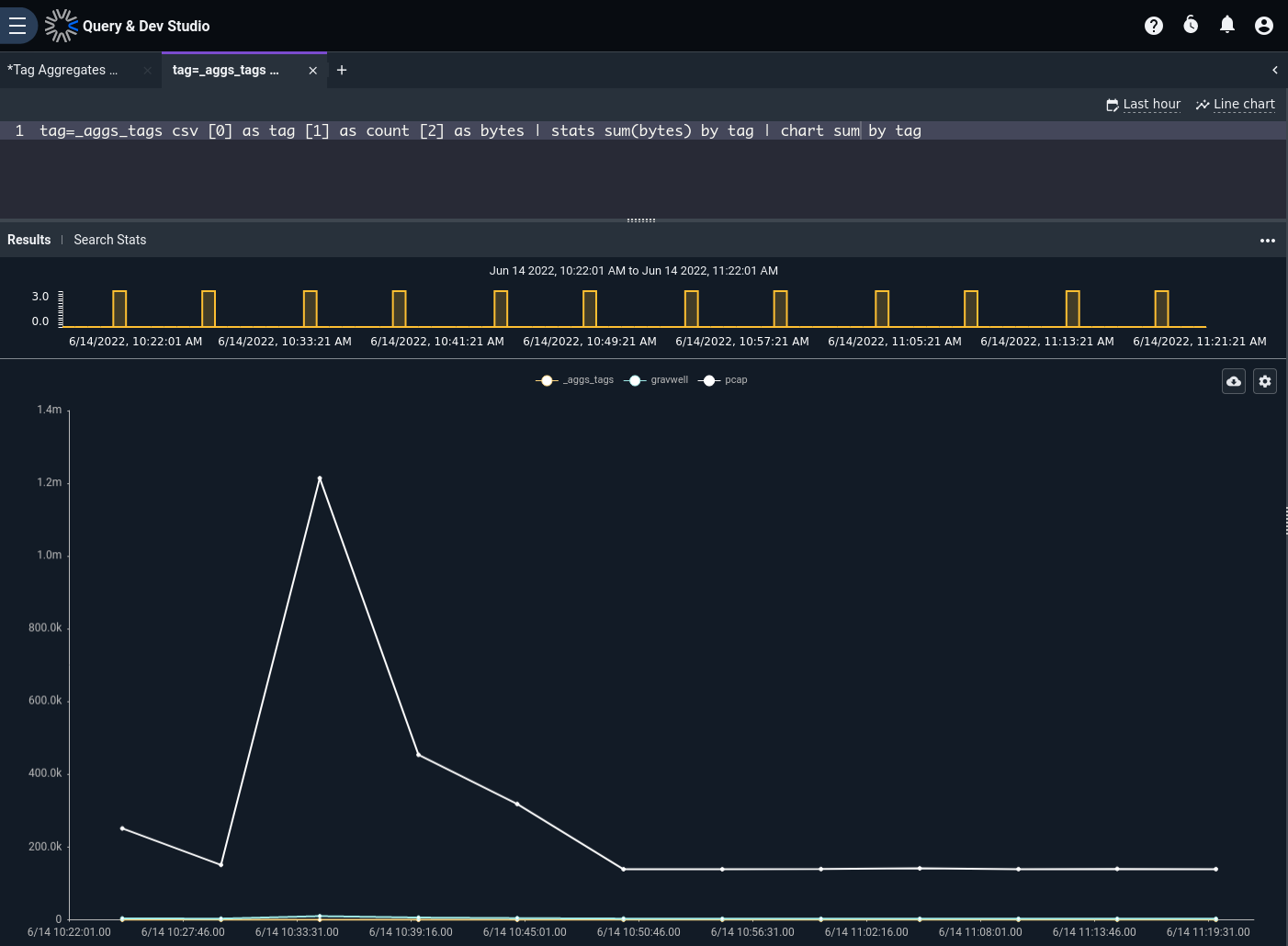Image resolution: width=1288 pixels, height=946 pixels.
Task: Open the three-dot results options menu
Action: (1268, 241)
